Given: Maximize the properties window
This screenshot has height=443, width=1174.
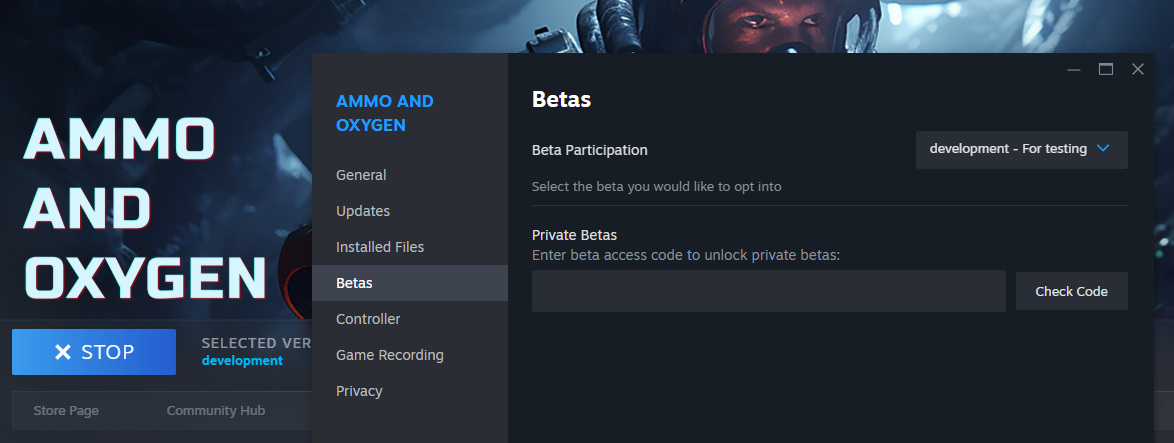Looking at the screenshot, I should point(1106,70).
